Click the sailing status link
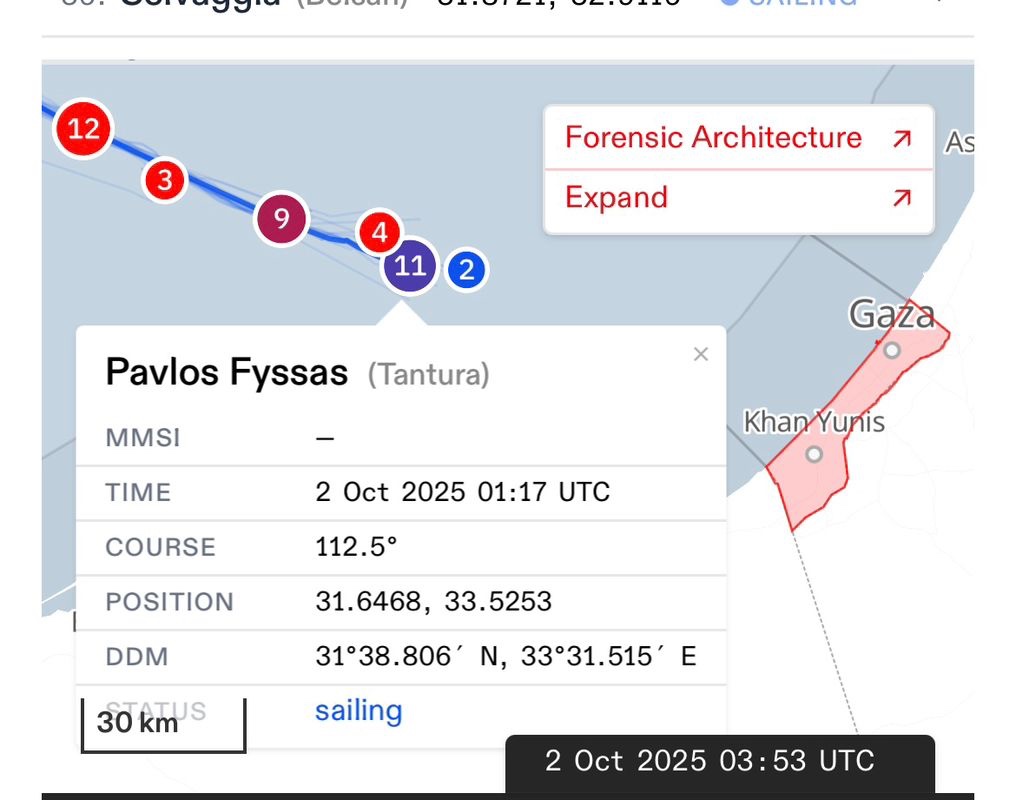The image size is (1016, 800). click(x=358, y=711)
